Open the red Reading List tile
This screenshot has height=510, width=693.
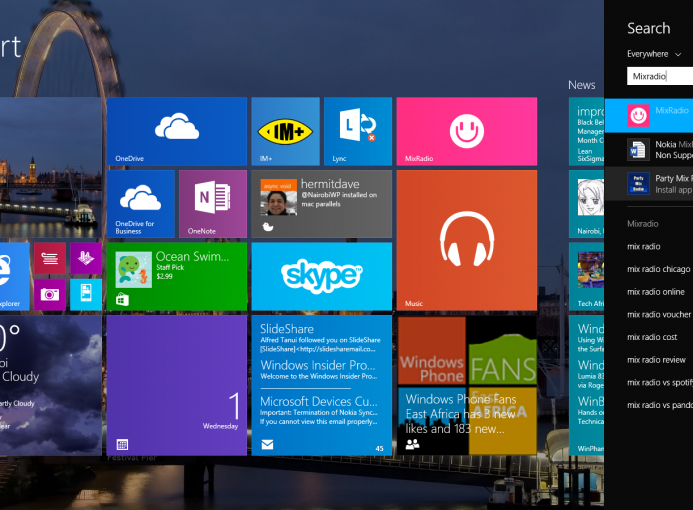50,258
